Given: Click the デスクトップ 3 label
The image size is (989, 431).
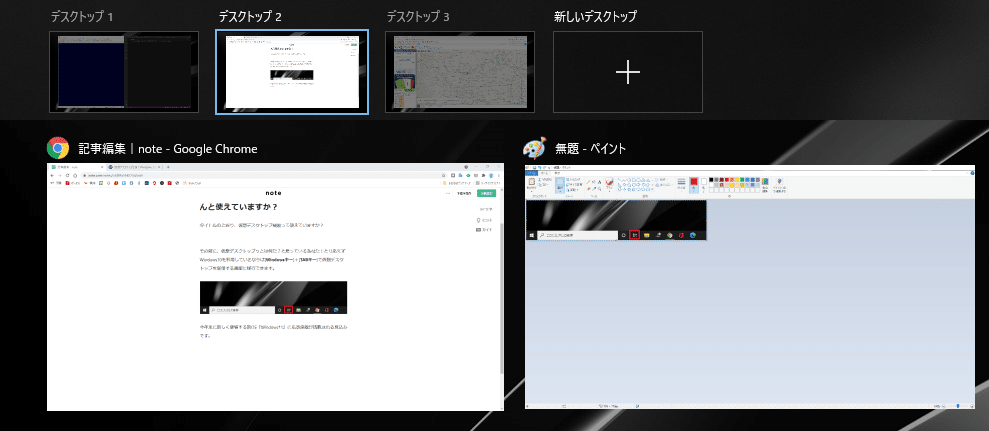Looking at the screenshot, I should tap(418, 16).
